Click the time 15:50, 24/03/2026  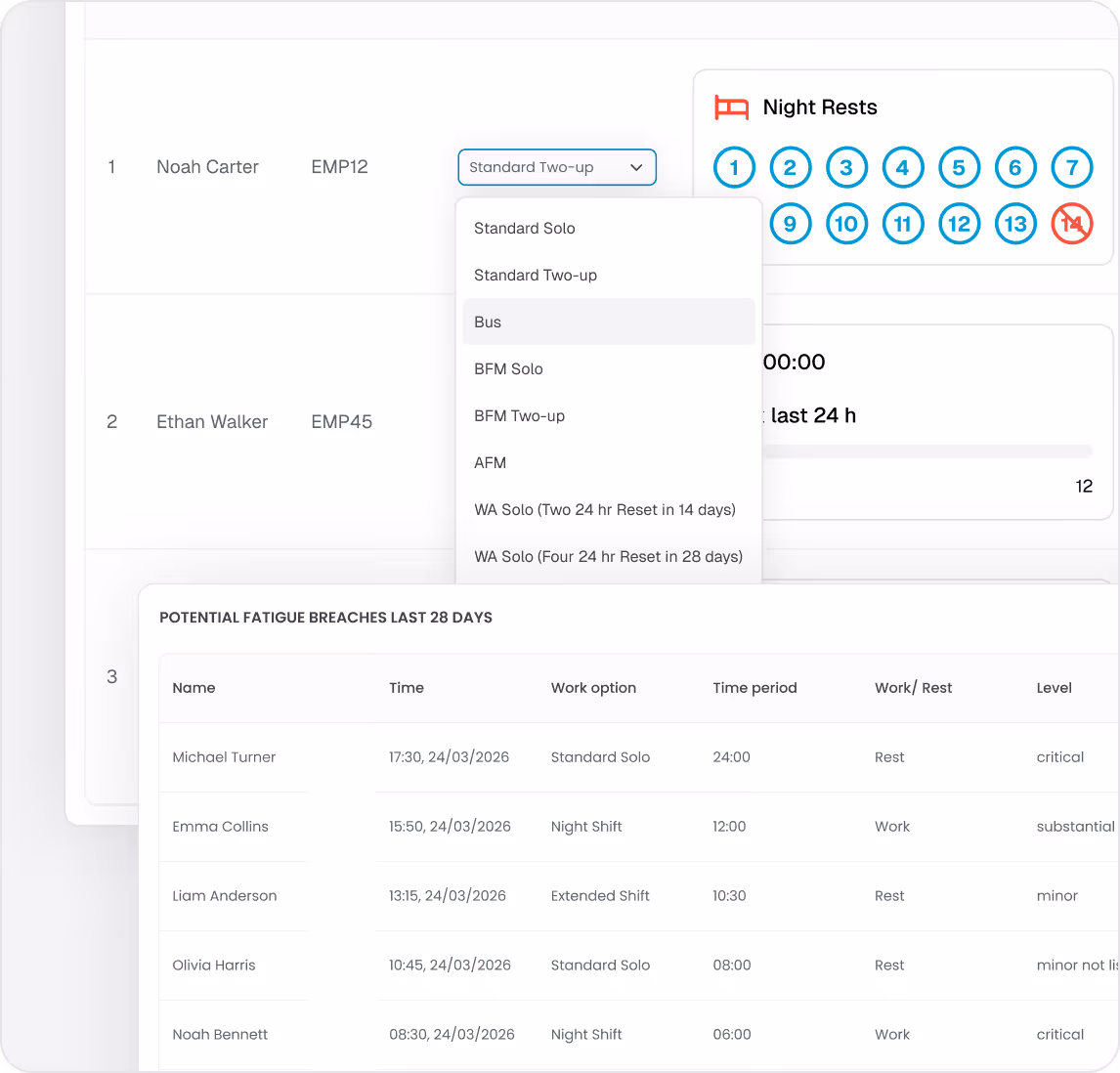[450, 827]
